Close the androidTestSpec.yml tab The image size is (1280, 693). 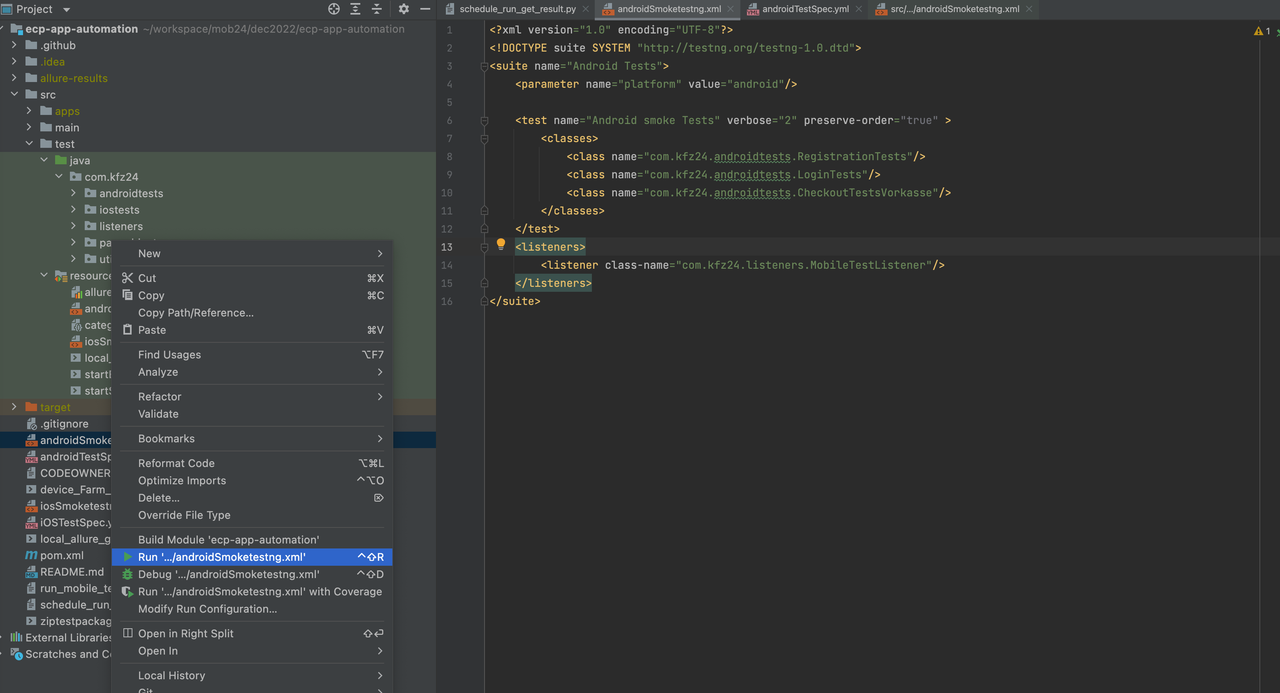point(859,9)
